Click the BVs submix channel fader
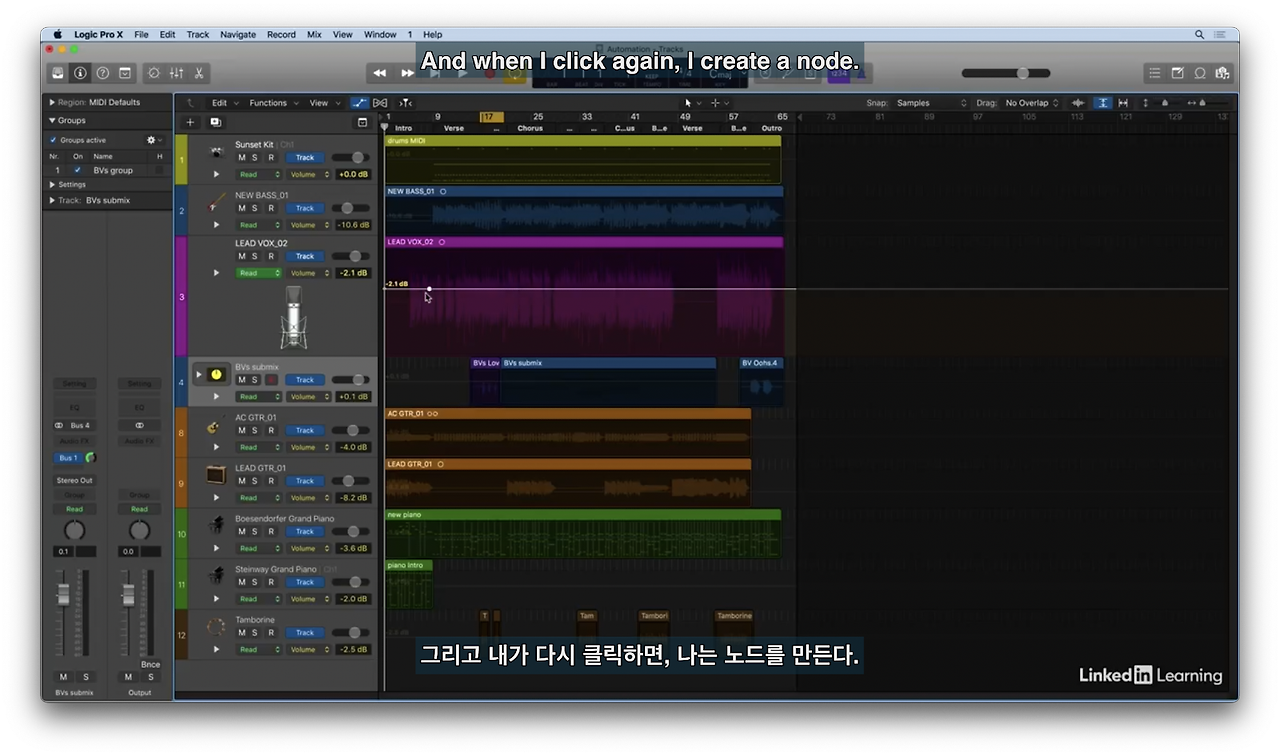 [63, 595]
